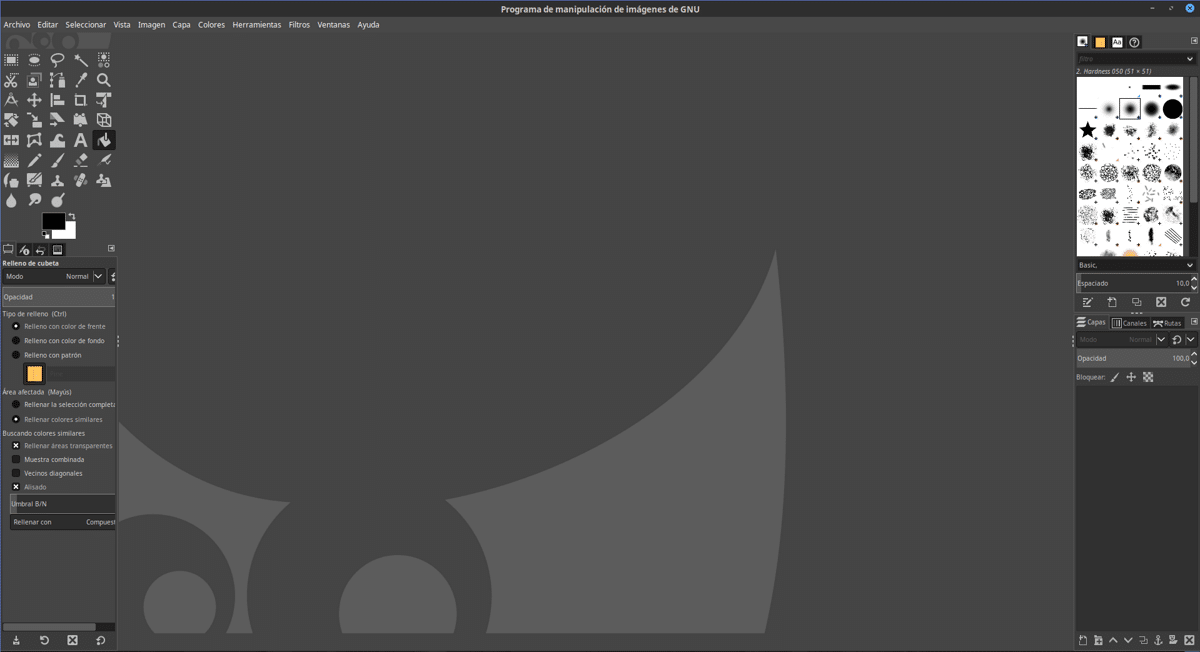Select the Eraser tool
The width and height of the screenshot is (1200, 652).
[x=81, y=160]
